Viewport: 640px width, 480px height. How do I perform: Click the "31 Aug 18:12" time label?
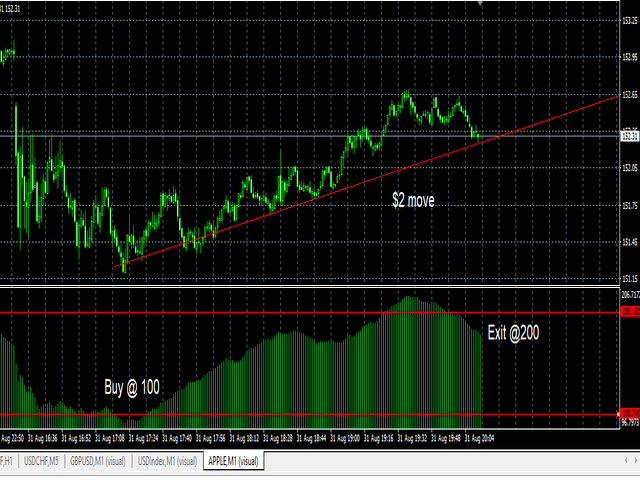click(x=244, y=439)
